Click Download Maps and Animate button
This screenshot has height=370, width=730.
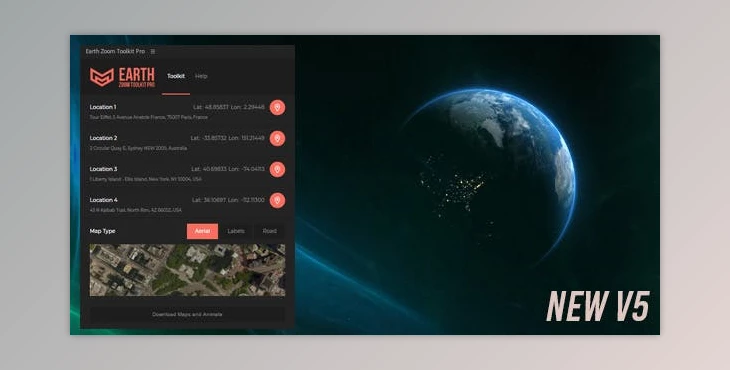(187, 315)
